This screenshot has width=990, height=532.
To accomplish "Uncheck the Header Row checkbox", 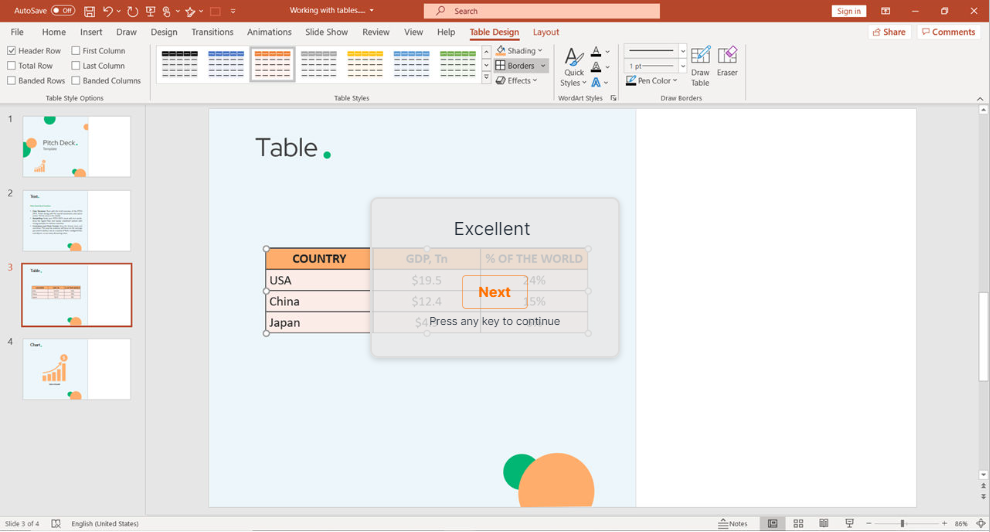I will (x=11, y=50).
